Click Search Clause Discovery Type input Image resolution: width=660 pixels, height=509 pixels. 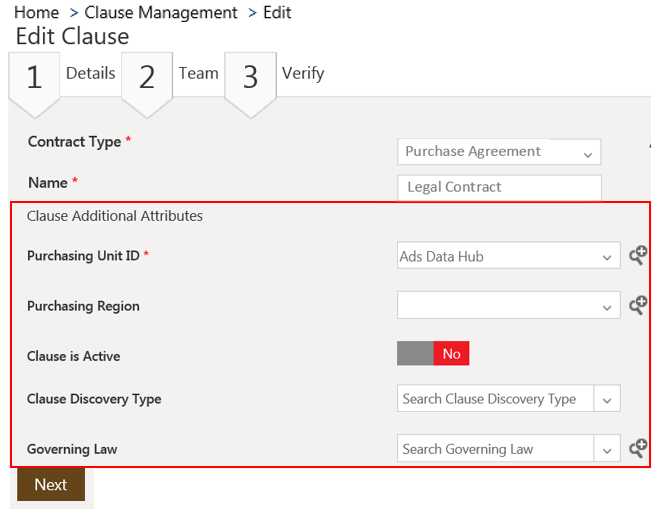coord(495,399)
